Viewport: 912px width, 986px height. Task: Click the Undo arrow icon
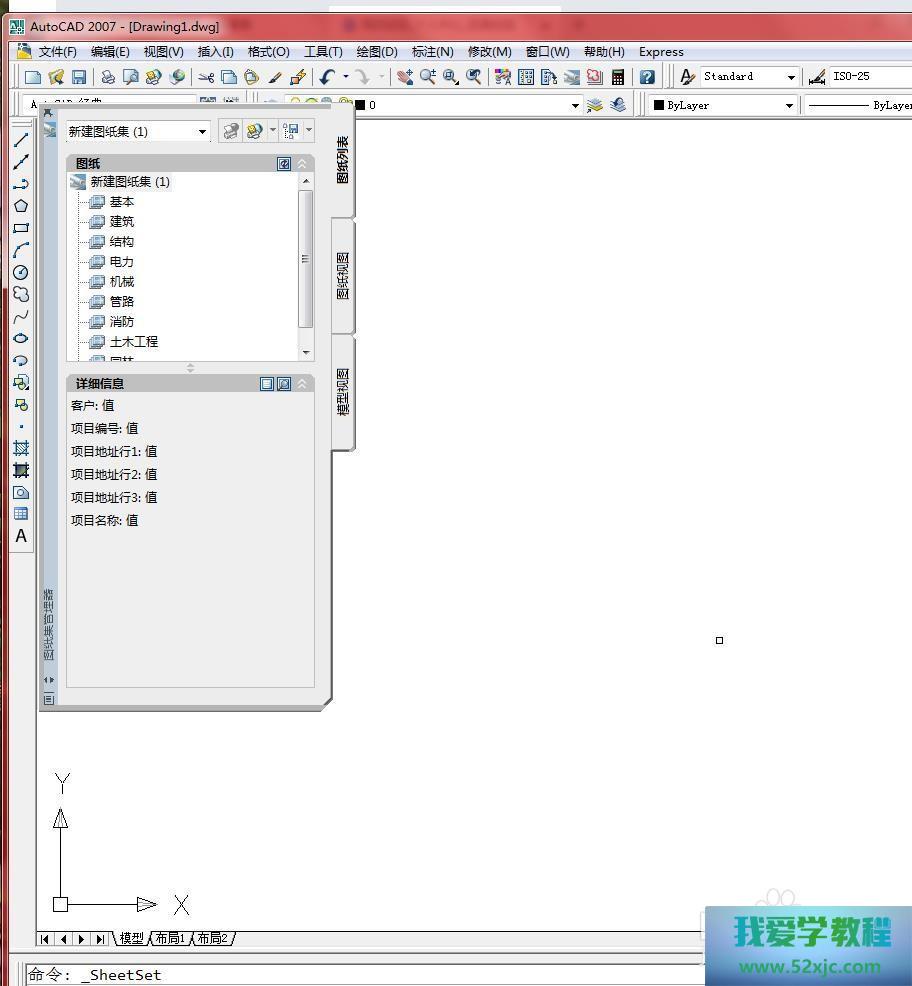[x=327, y=77]
